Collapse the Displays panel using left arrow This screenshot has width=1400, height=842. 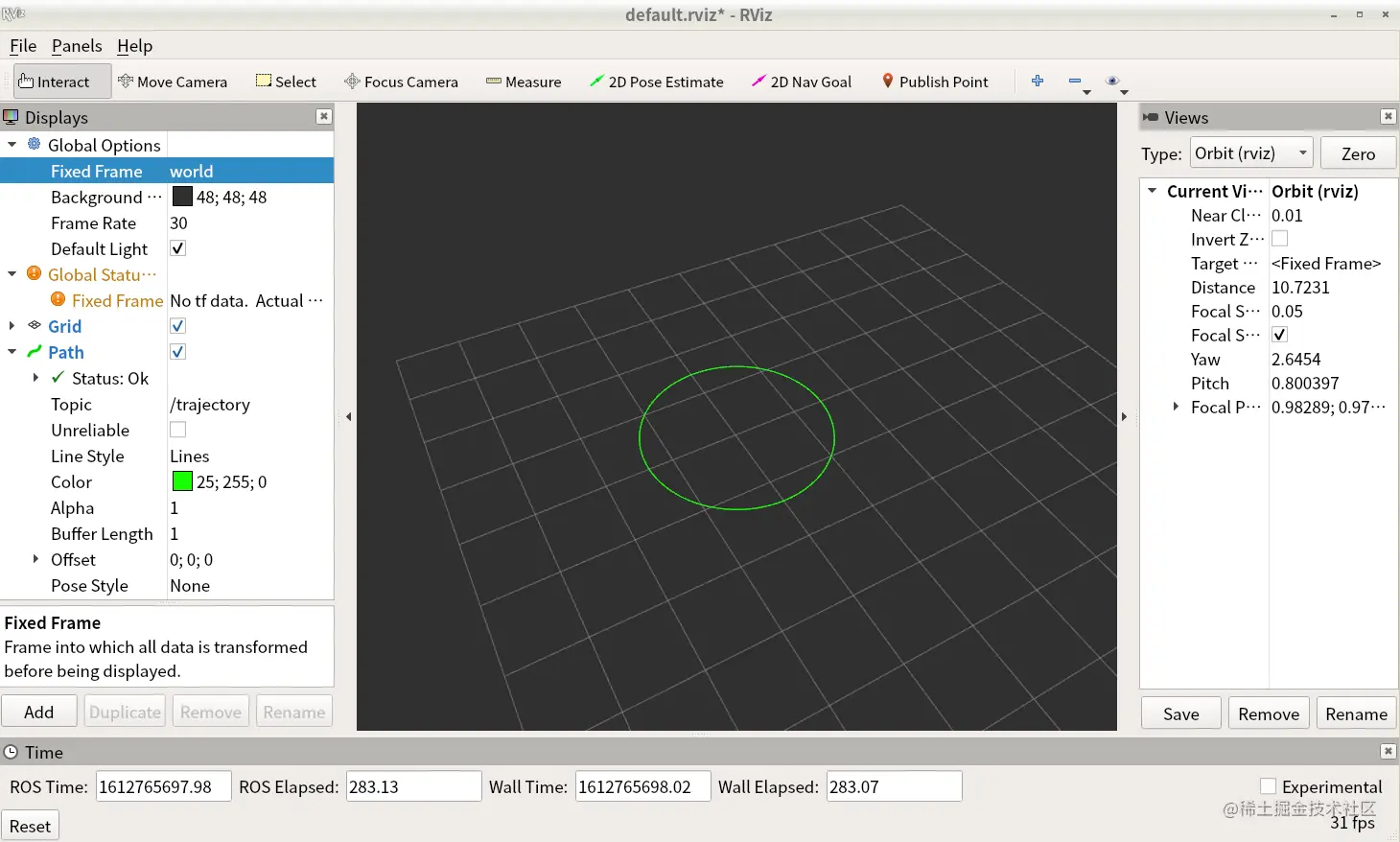click(x=349, y=416)
